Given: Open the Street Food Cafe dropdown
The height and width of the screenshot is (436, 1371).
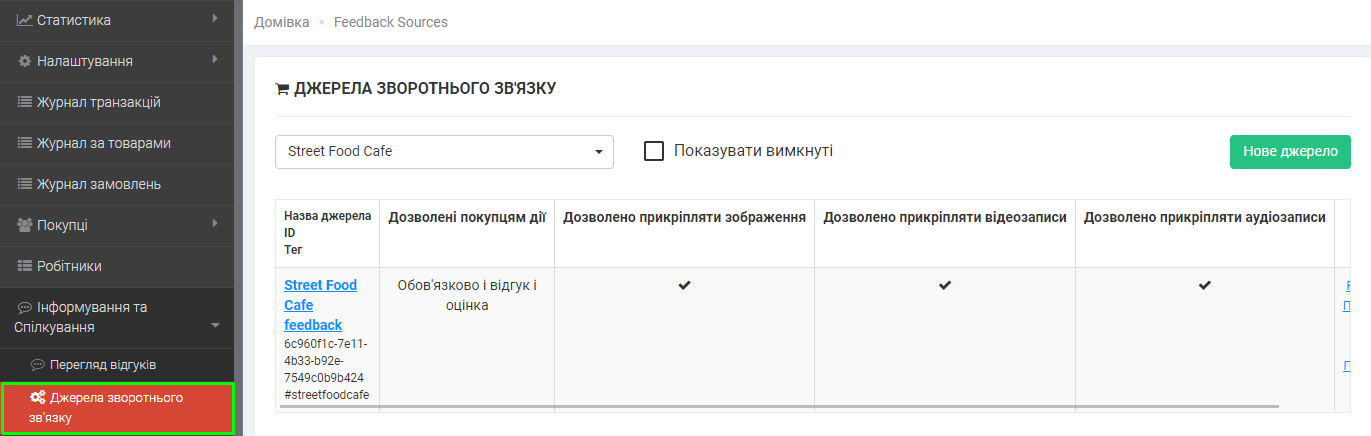Looking at the screenshot, I should (x=444, y=152).
